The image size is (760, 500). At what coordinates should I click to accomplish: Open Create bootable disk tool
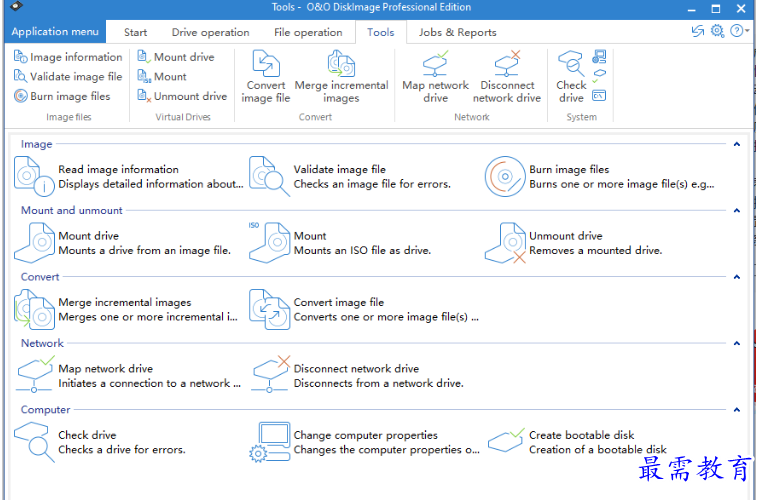[577, 442]
